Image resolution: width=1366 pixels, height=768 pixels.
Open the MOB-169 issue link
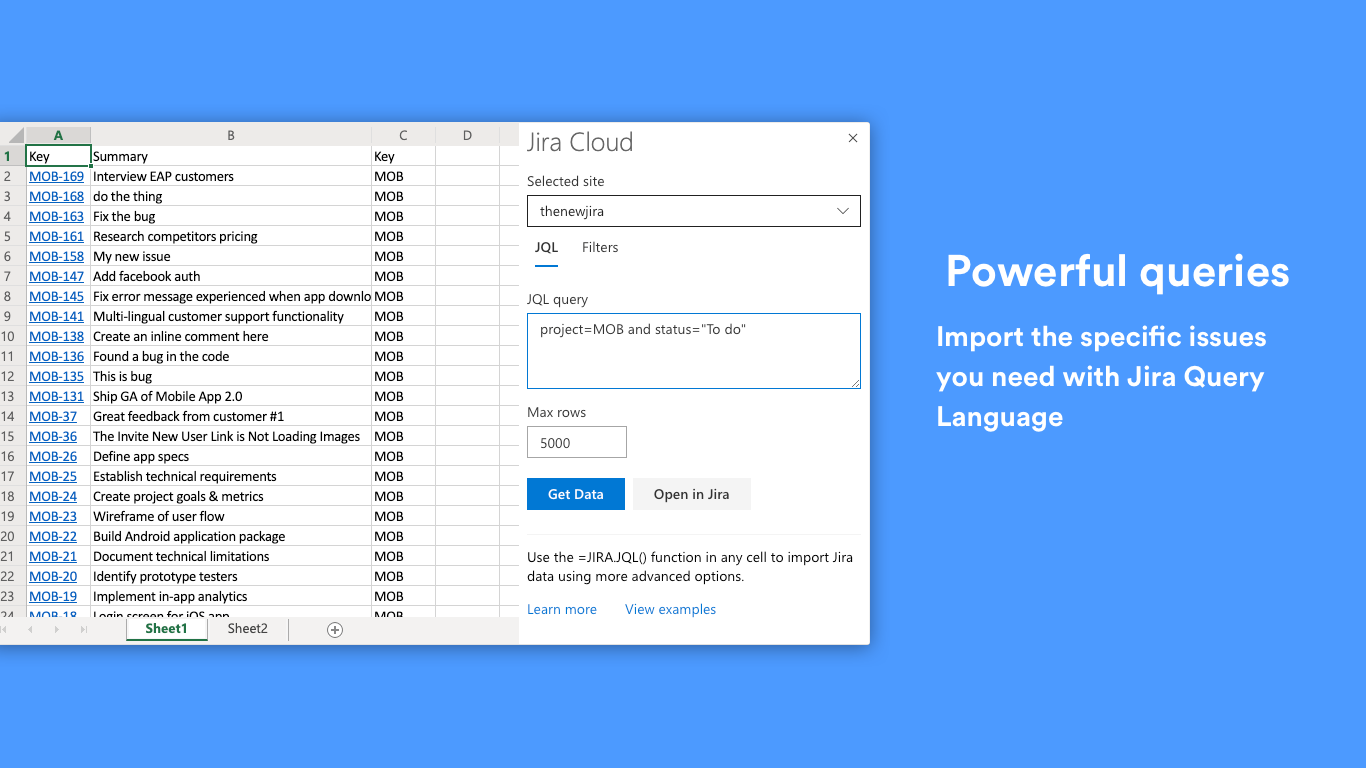[x=56, y=176]
